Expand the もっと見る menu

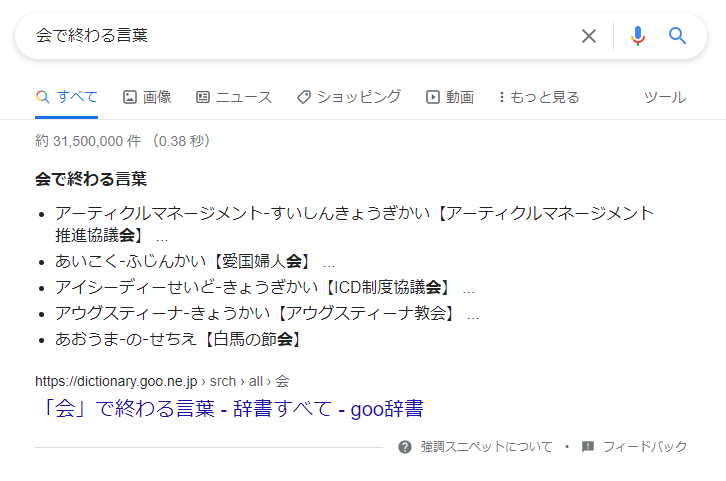(x=539, y=97)
